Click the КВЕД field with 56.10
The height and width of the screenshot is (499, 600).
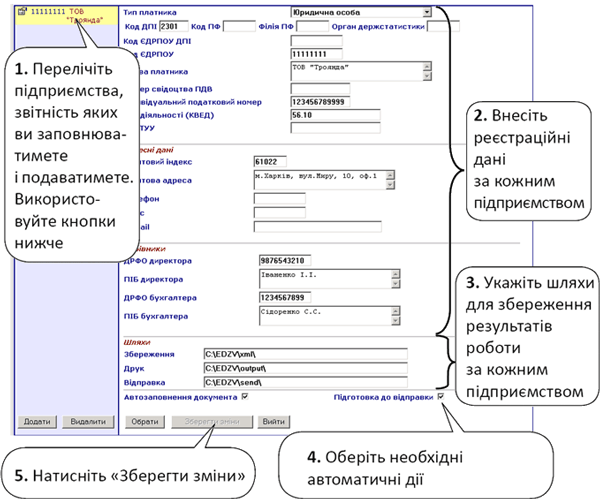click(336, 115)
